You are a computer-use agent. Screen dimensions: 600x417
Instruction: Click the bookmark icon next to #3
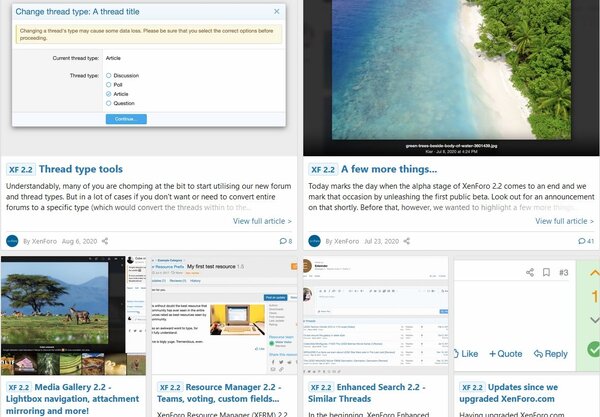point(546,272)
